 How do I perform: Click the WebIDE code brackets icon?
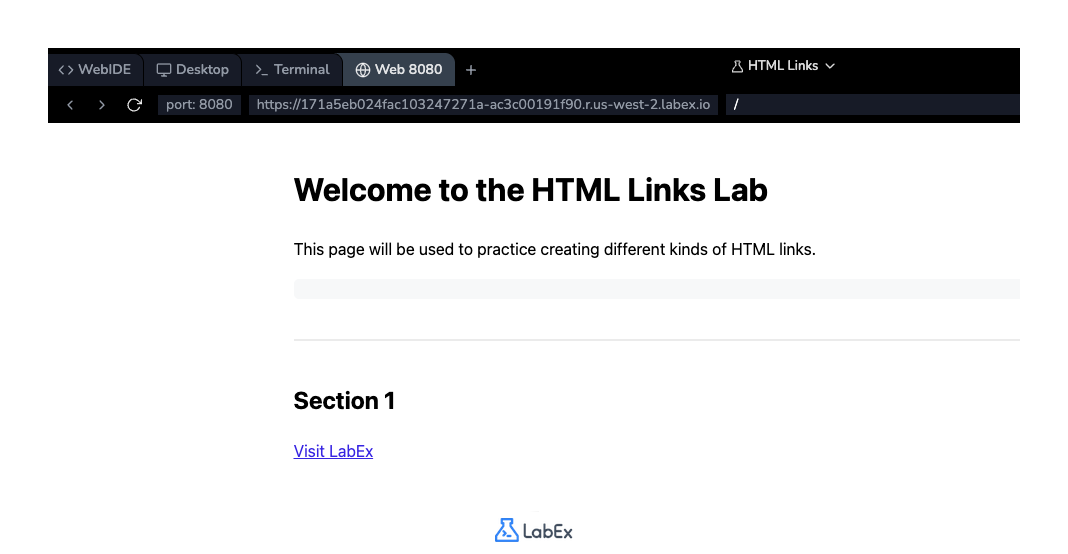tap(66, 70)
